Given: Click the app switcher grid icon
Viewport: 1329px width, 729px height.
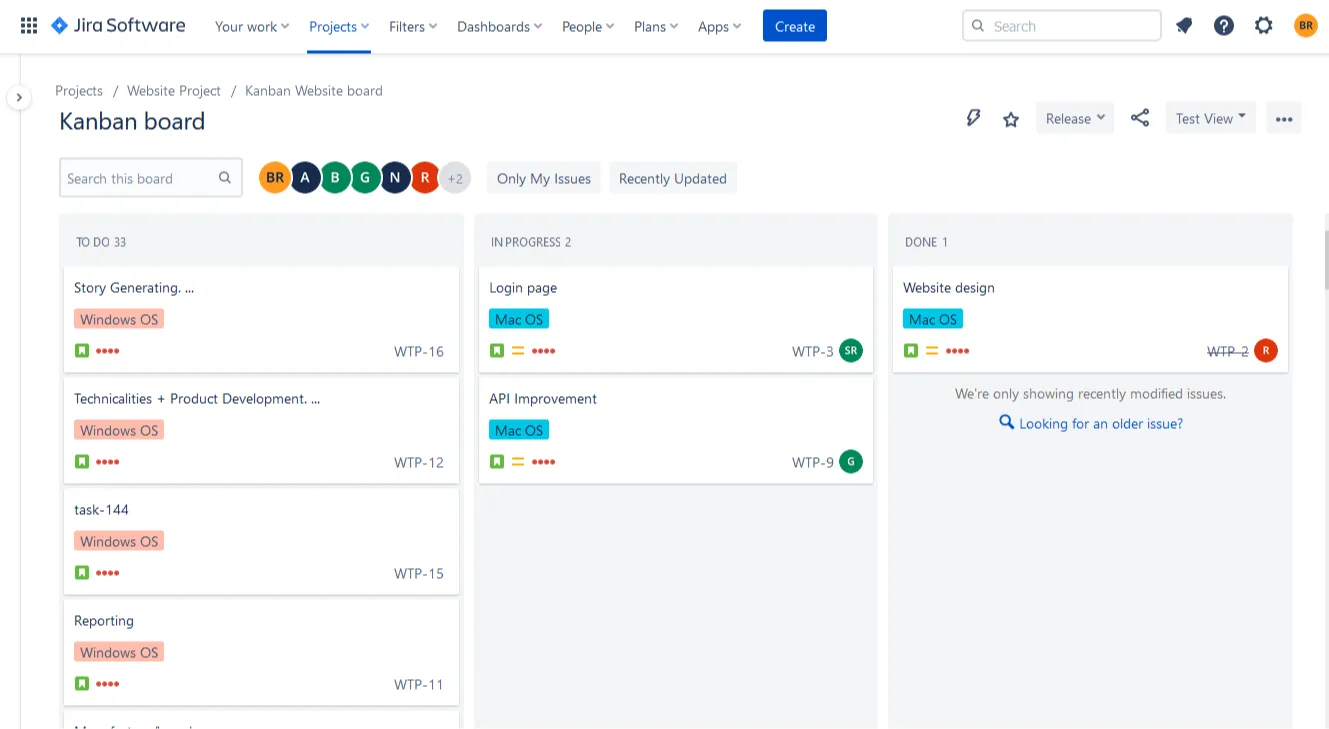Looking at the screenshot, I should tap(27, 25).
